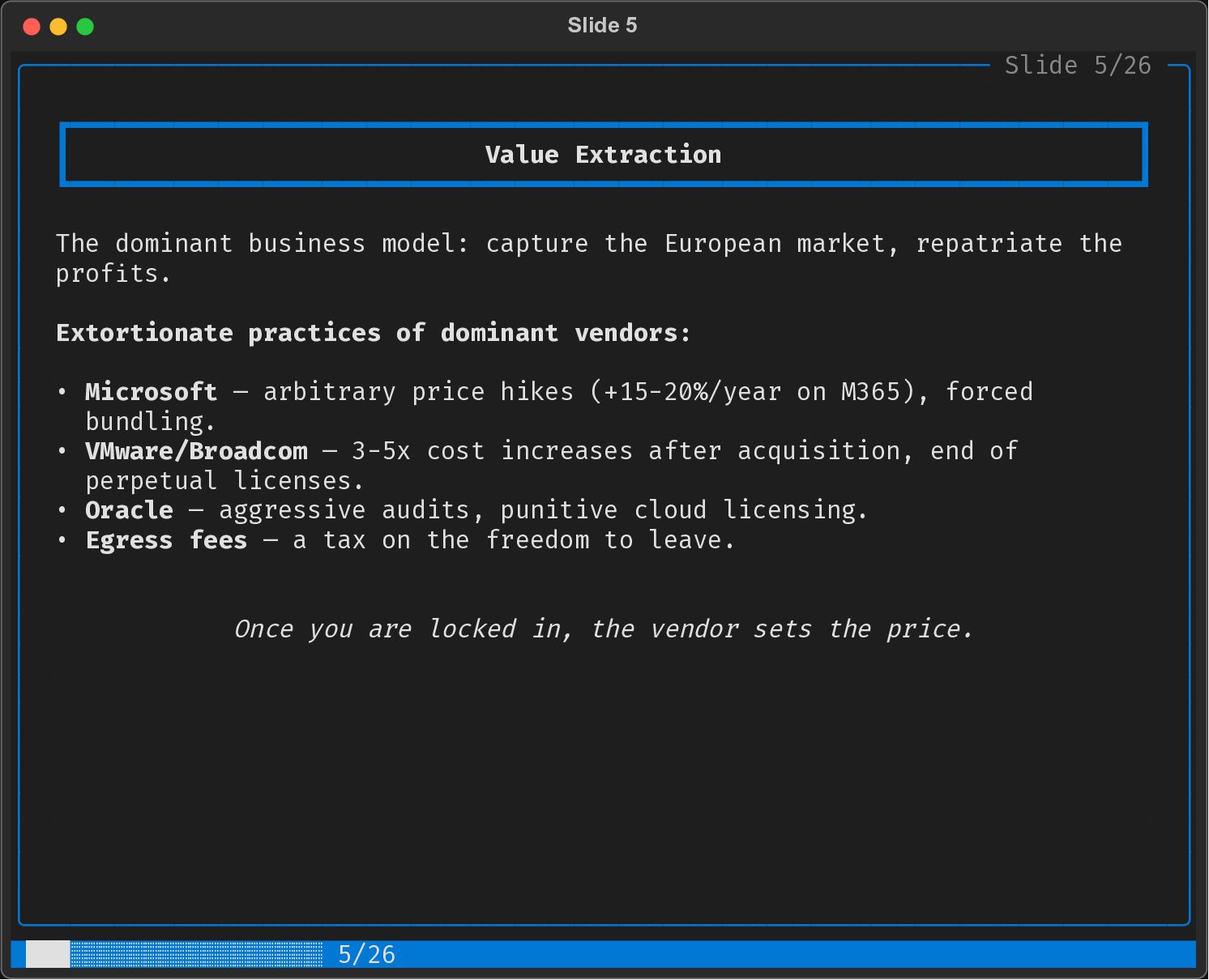This screenshot has height=980, width=1209.
Task: Click 'Extortionate practices of dominant vendors:' subheading
Action: coord(374,333)
